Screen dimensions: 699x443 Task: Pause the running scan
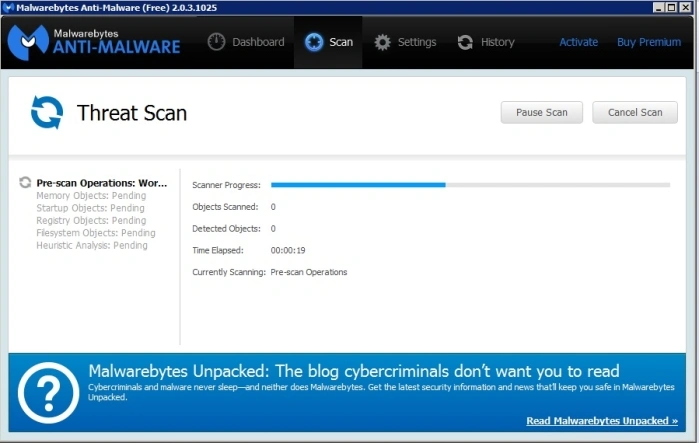[542, 112]
